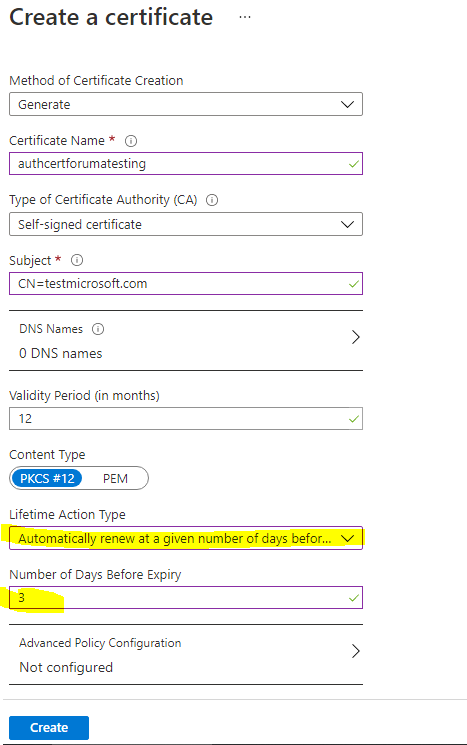Click the 'Content Type' label

click(x=47, y=455)
